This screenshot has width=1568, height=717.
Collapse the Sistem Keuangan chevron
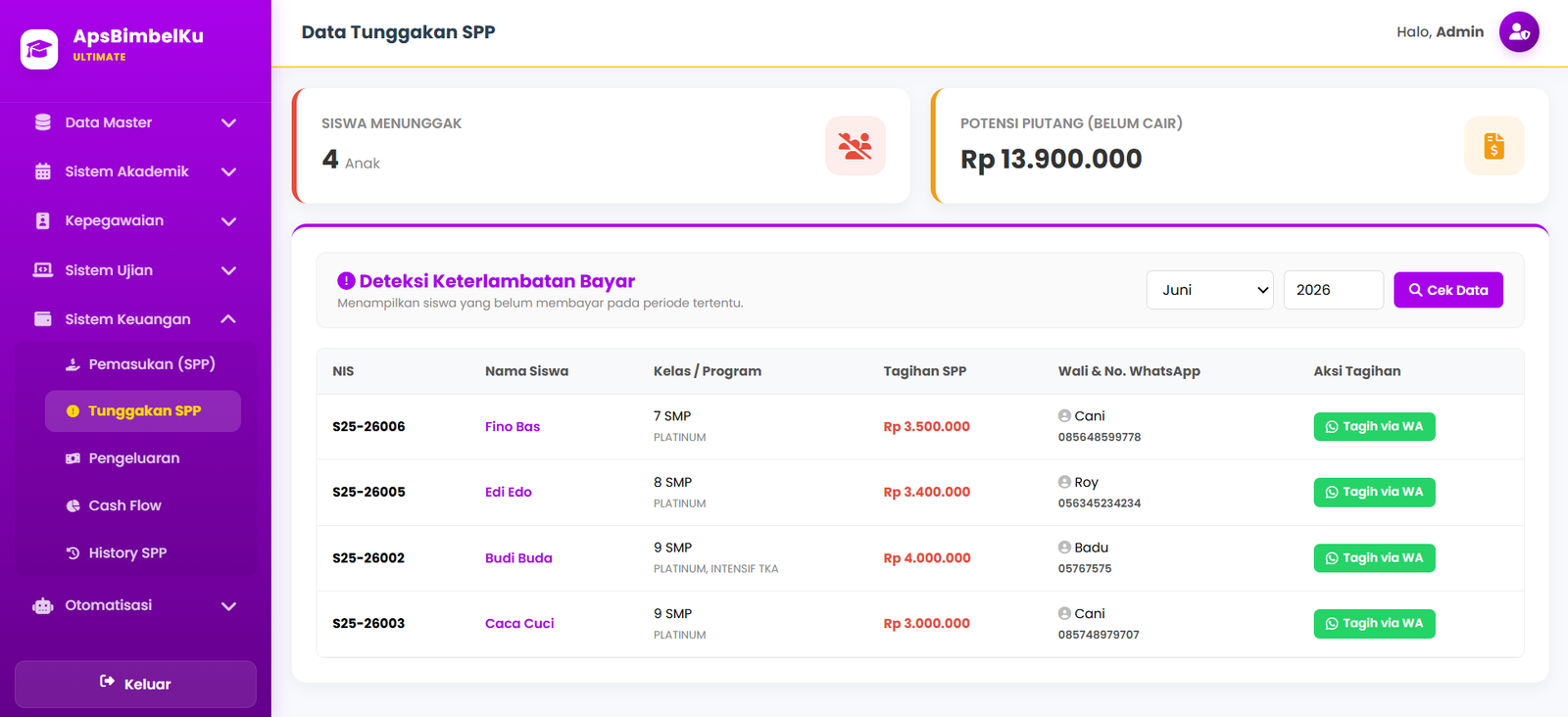point(228,319)
